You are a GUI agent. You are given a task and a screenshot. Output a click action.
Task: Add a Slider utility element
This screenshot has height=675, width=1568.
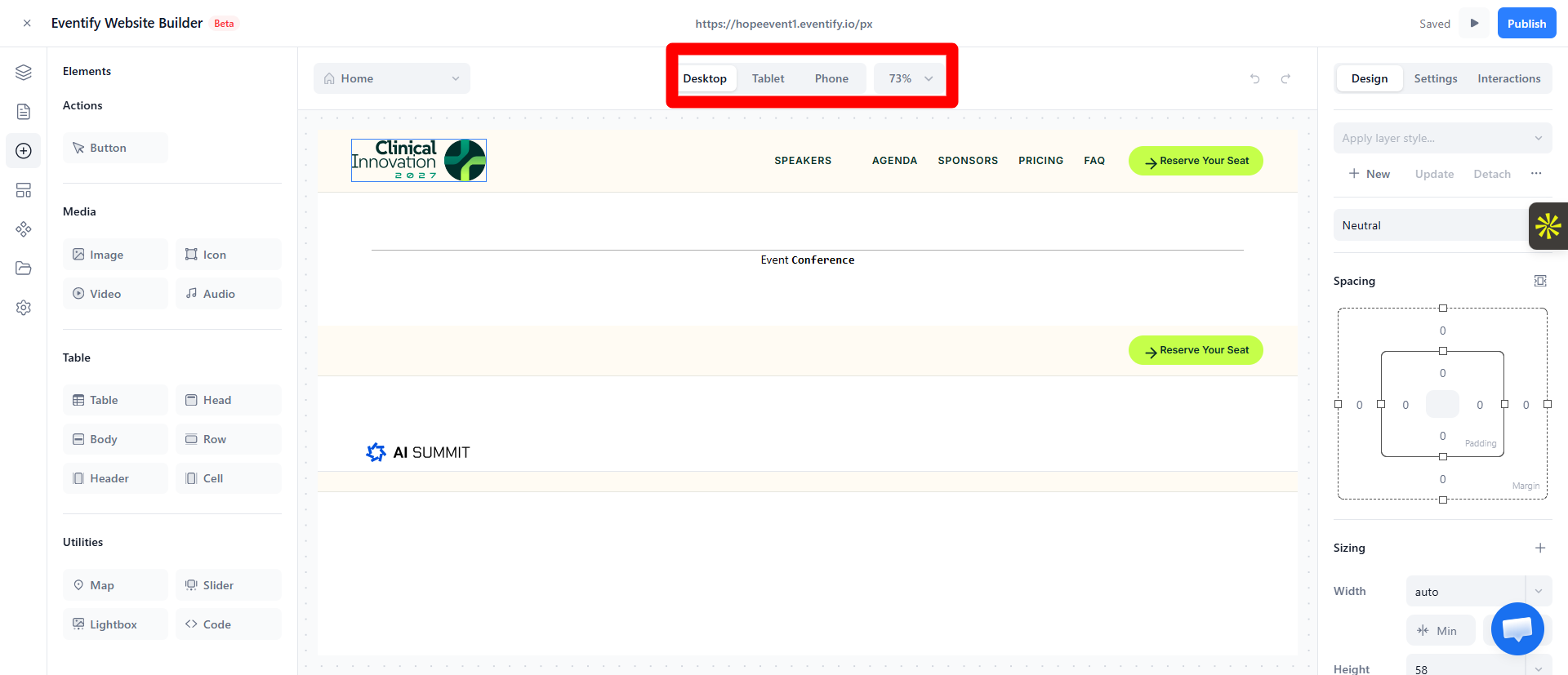click(229, 585)
